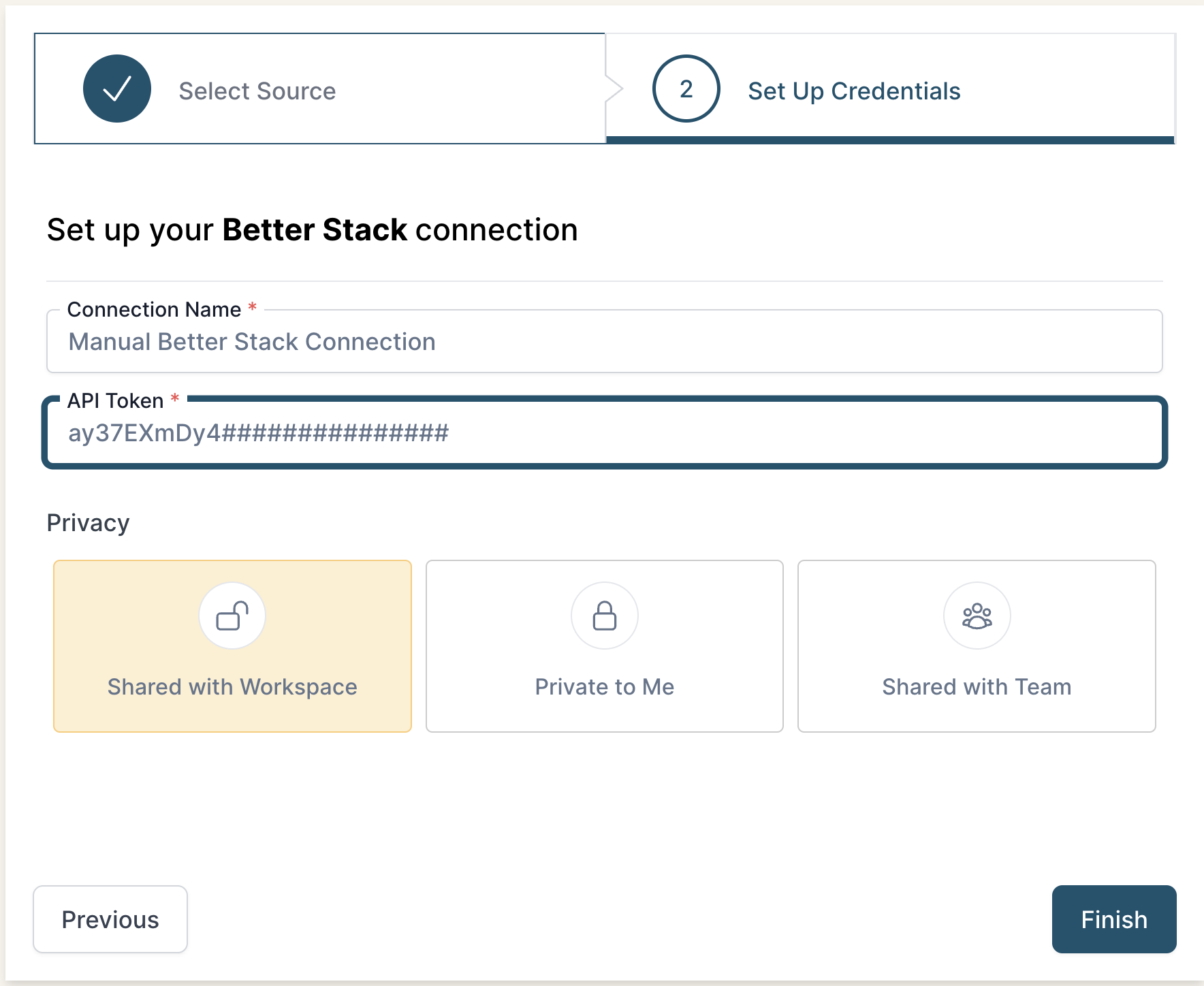
Task: Click the Privacy section heading
Action: point(88,522)
